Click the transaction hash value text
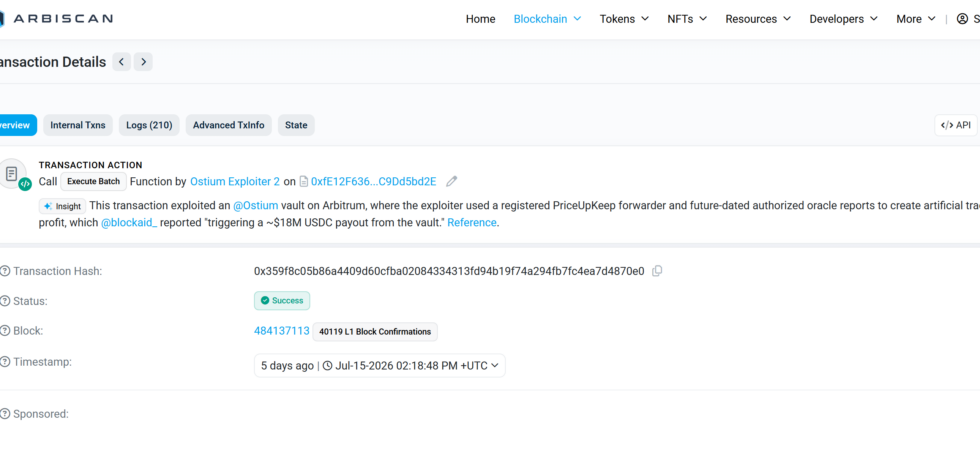Viewport: 980px width, 450px height. point(449,271)
